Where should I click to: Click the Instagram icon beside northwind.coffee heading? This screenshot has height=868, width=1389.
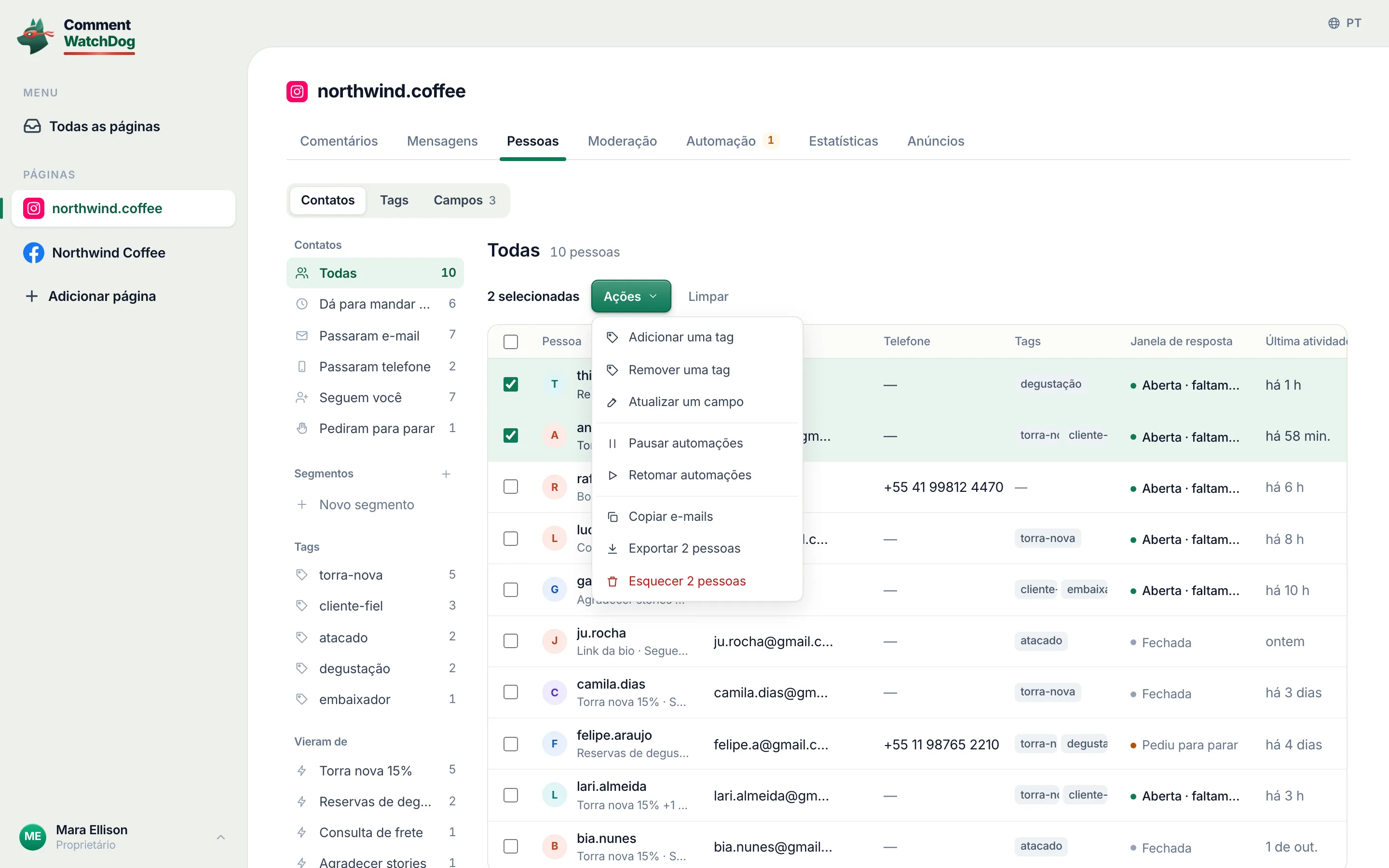pyautogui.click(x=297, y=91)
